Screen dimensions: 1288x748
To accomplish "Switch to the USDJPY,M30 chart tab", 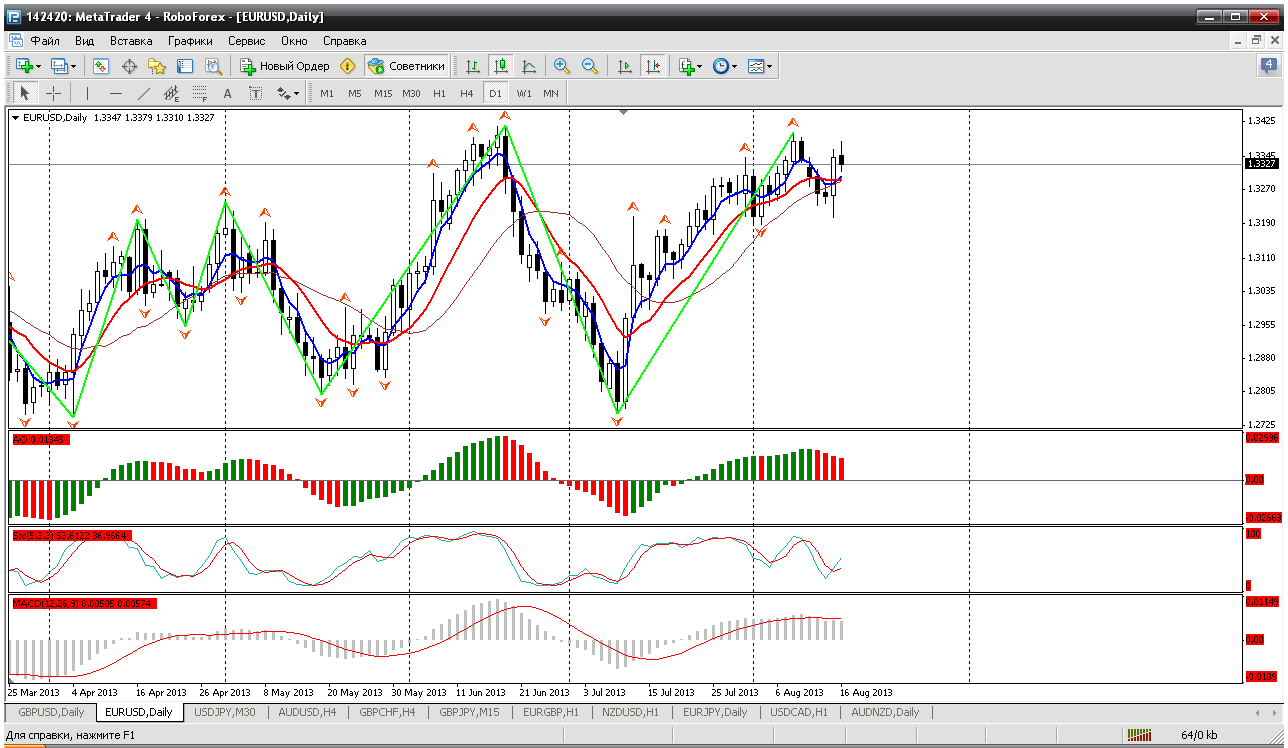I will [225, 712].
